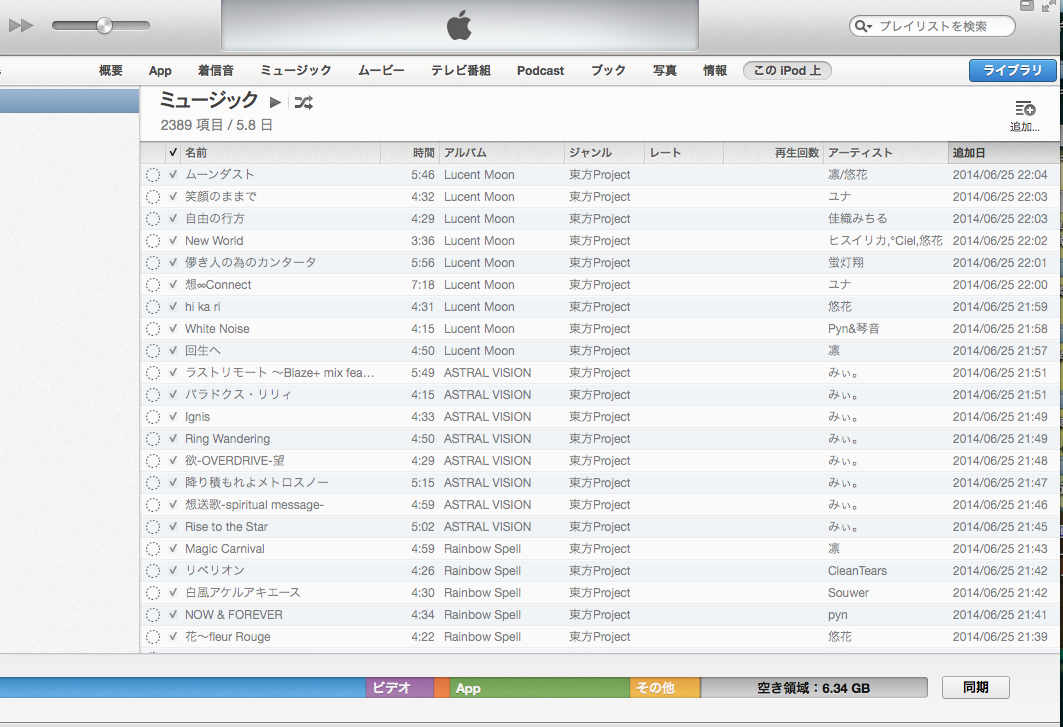Uncheck the Ignis track

[x=173, y=416]
